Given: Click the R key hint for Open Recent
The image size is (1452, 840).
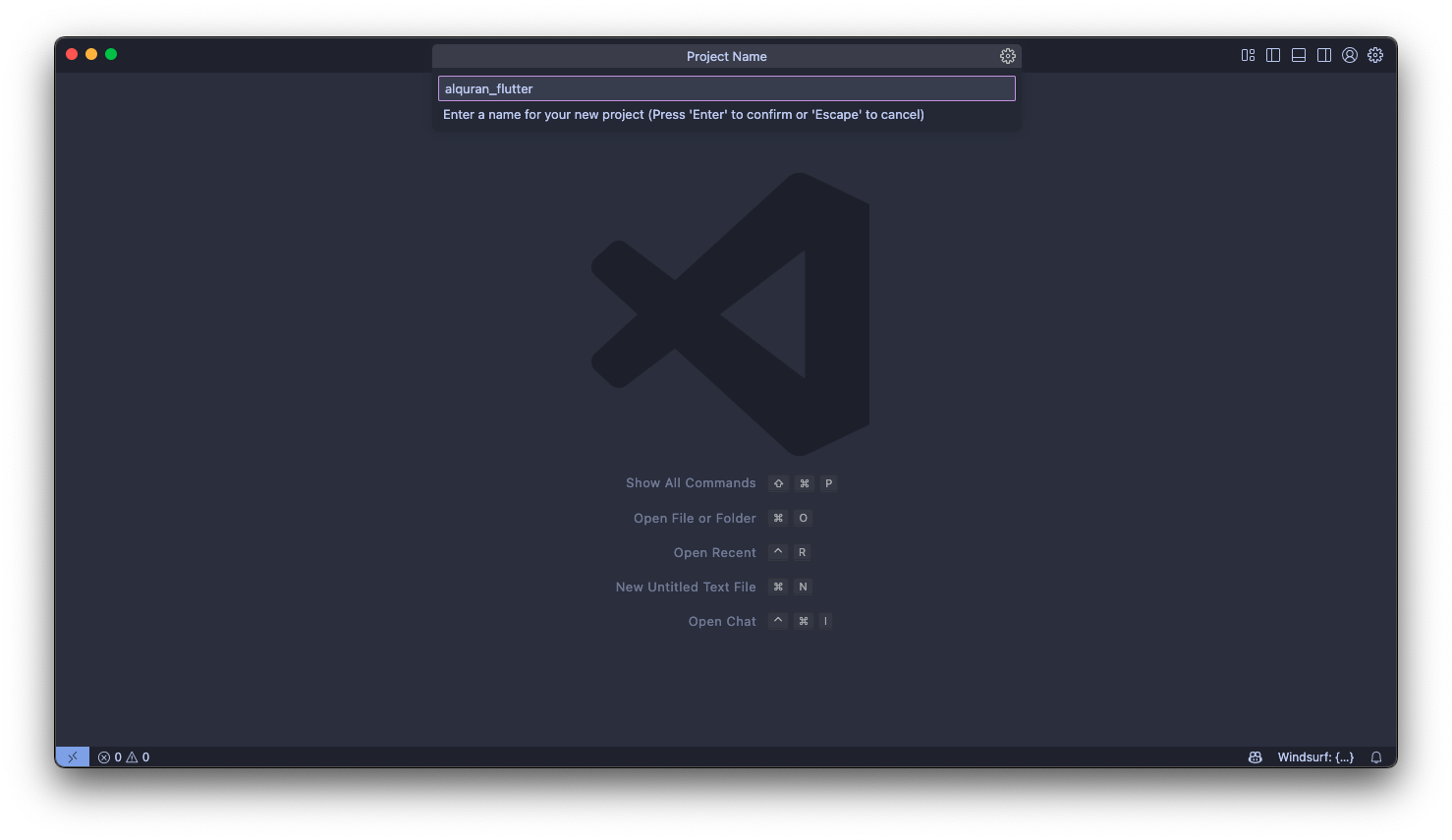Looking at the screenshot, I should click(x=803, y=552).
